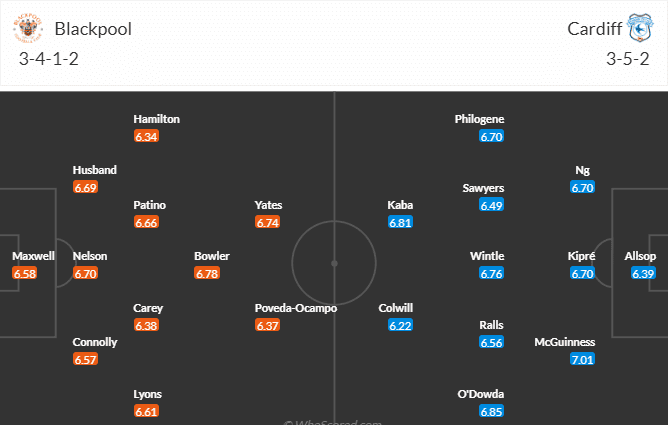Image resolution: width=668 pixels, height=426 pixels.
Task: Click Cardiff's 3-5-2 formation text
Action: (x=627, y=59)
